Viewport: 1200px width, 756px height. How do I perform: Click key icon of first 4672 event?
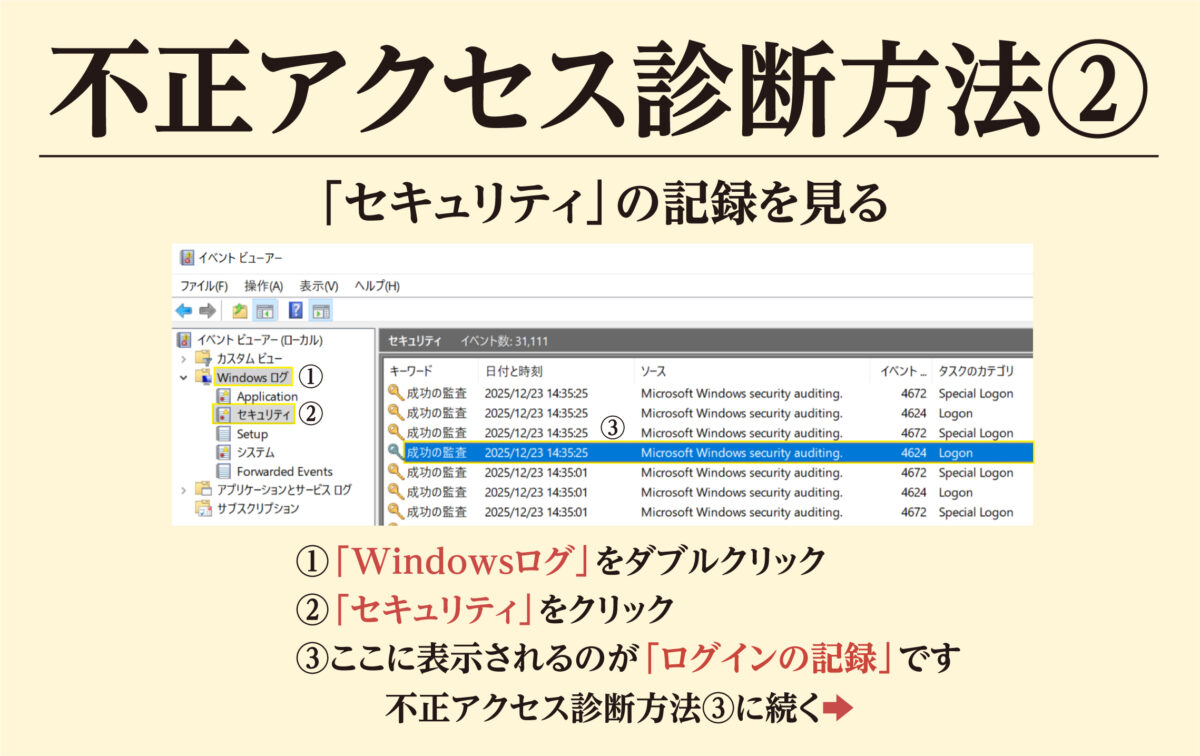click(395, 394)
